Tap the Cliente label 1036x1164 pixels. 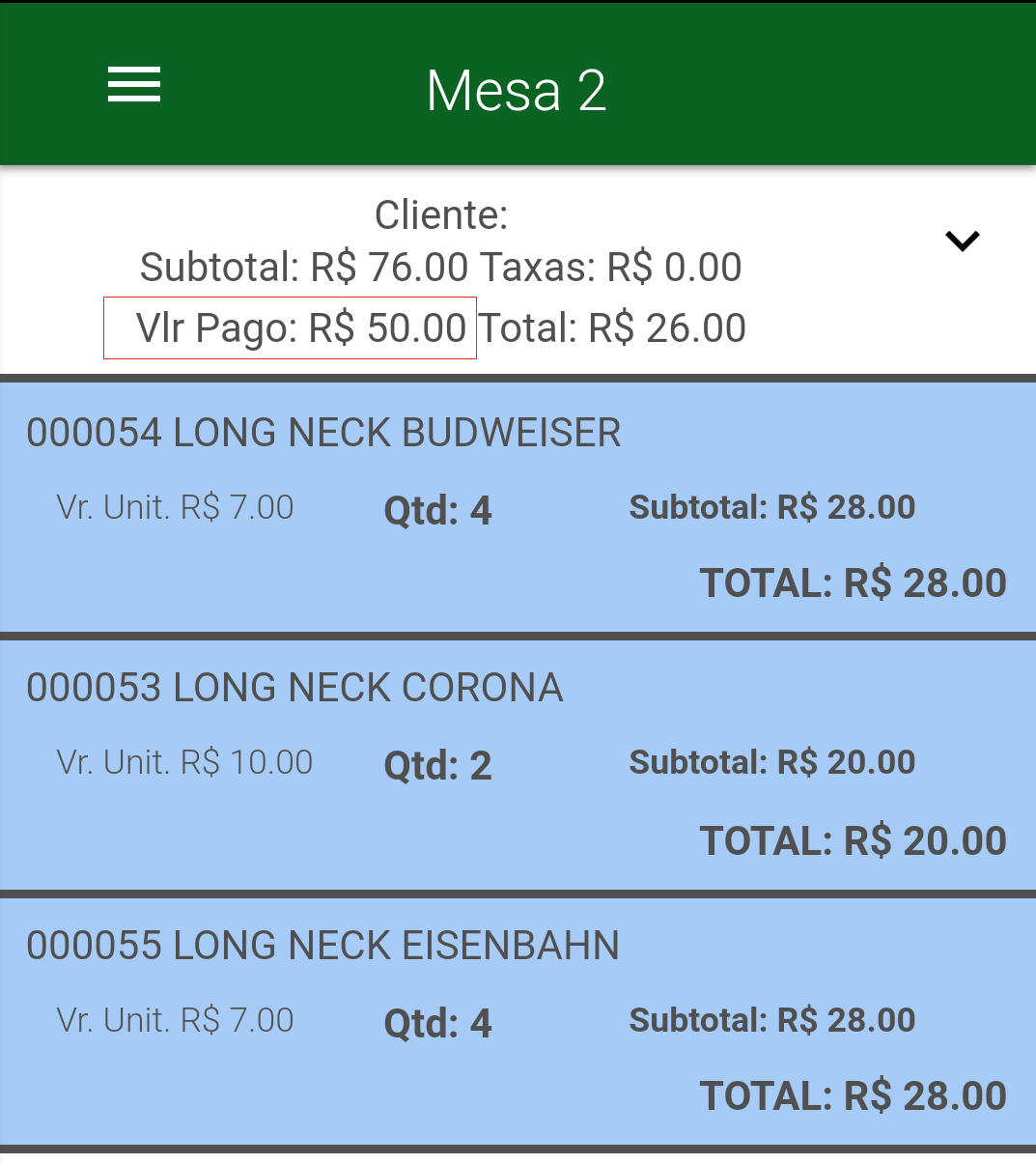441,214
